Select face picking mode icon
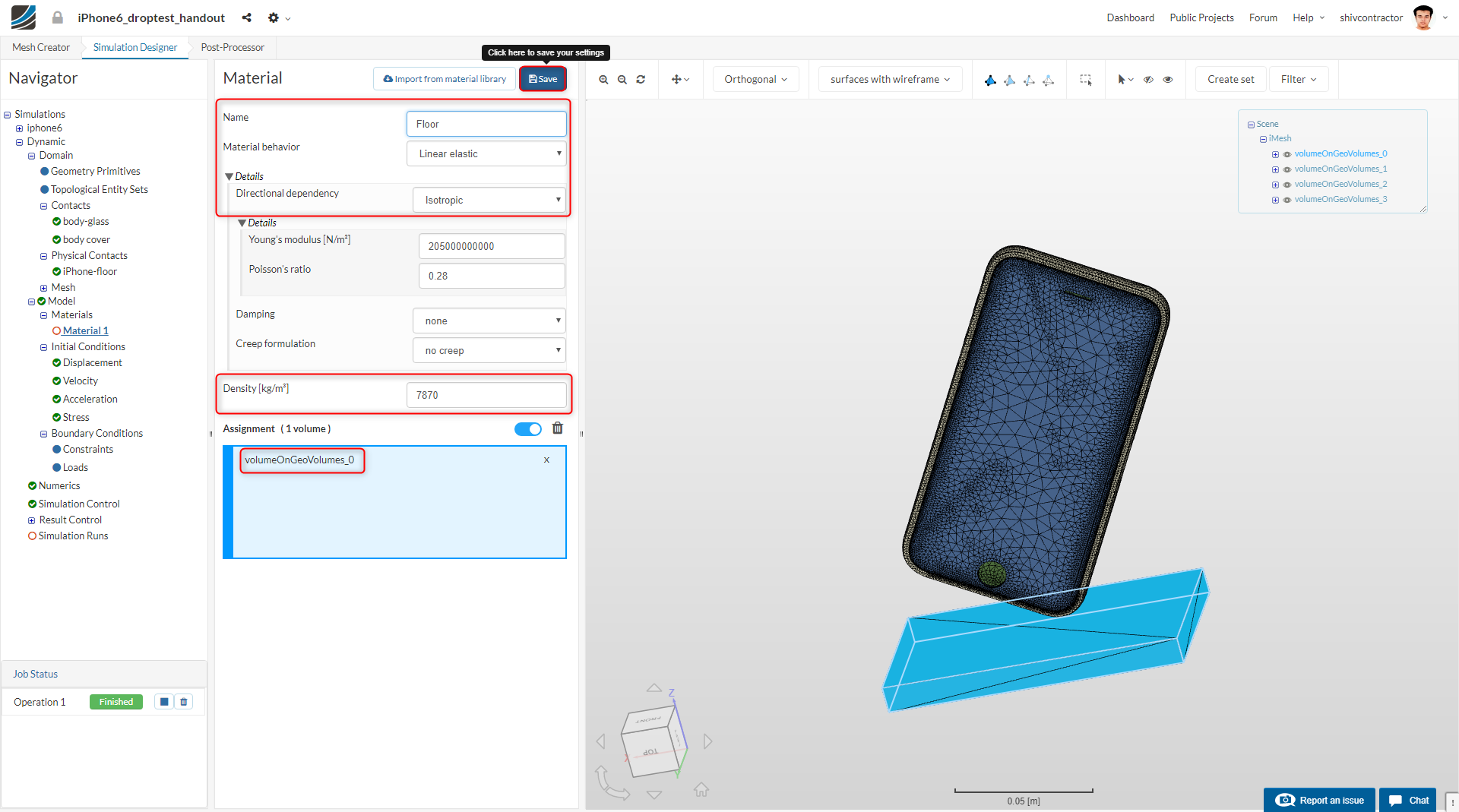Screen dimensions: 1459x812 1009,80
